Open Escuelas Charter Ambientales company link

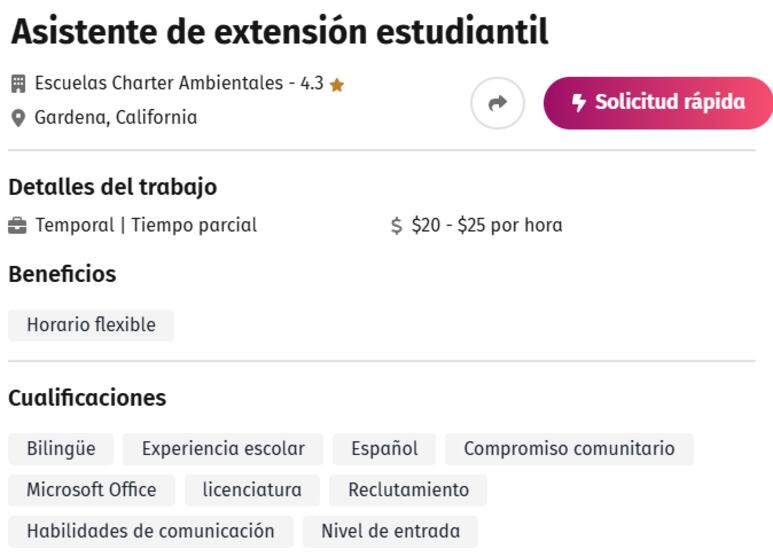[x=159, y=83]
